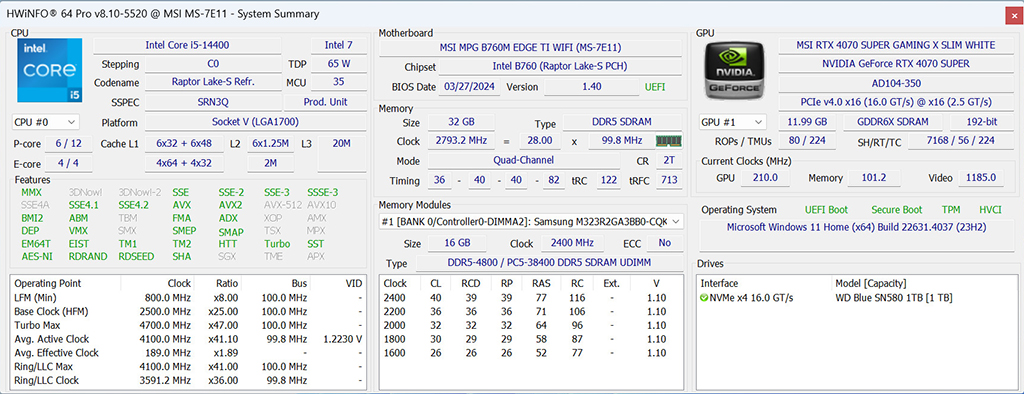Click the BIOS version 1.40 field
The image size is (1024, 394).
pos(591,87)
